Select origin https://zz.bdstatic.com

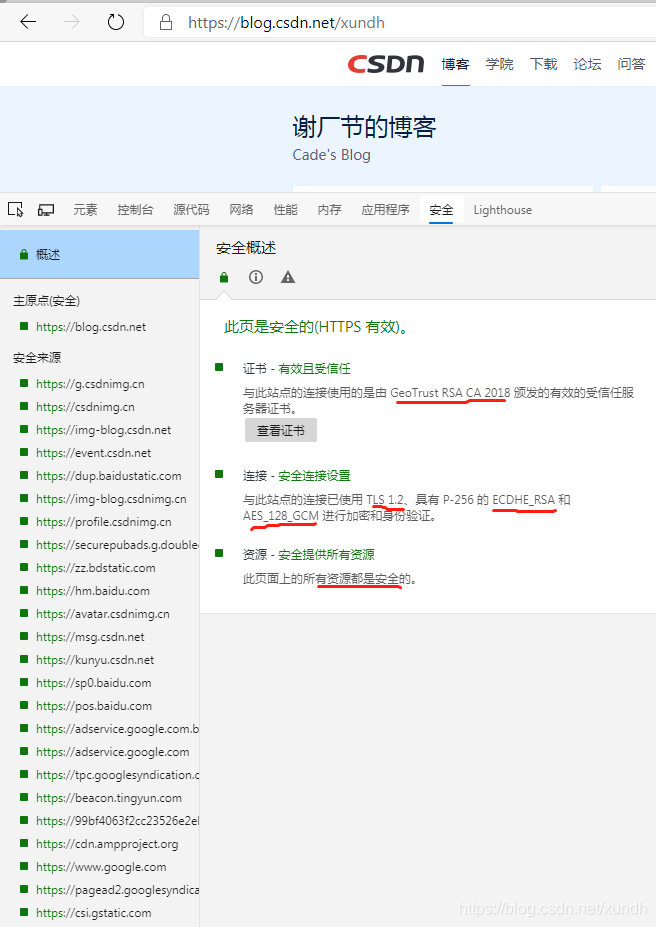tap(96, 568)
